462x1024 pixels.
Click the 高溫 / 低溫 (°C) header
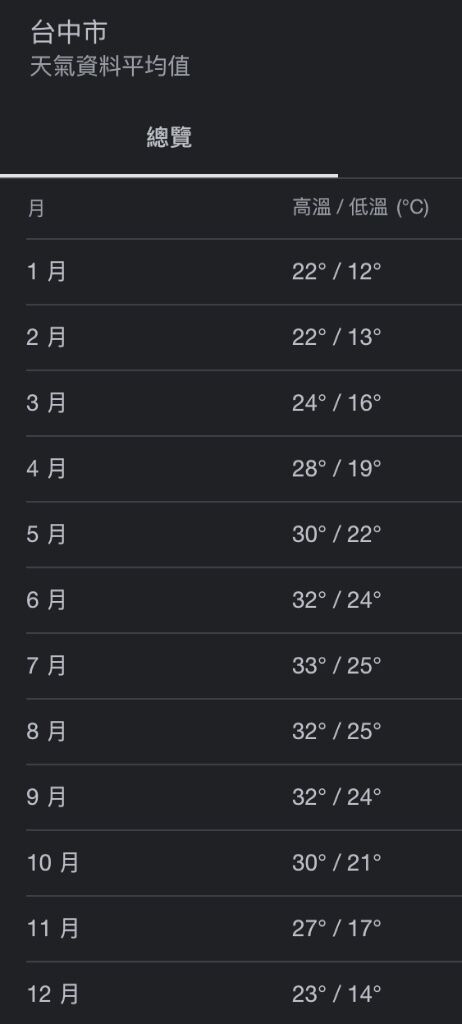[361, 208]
